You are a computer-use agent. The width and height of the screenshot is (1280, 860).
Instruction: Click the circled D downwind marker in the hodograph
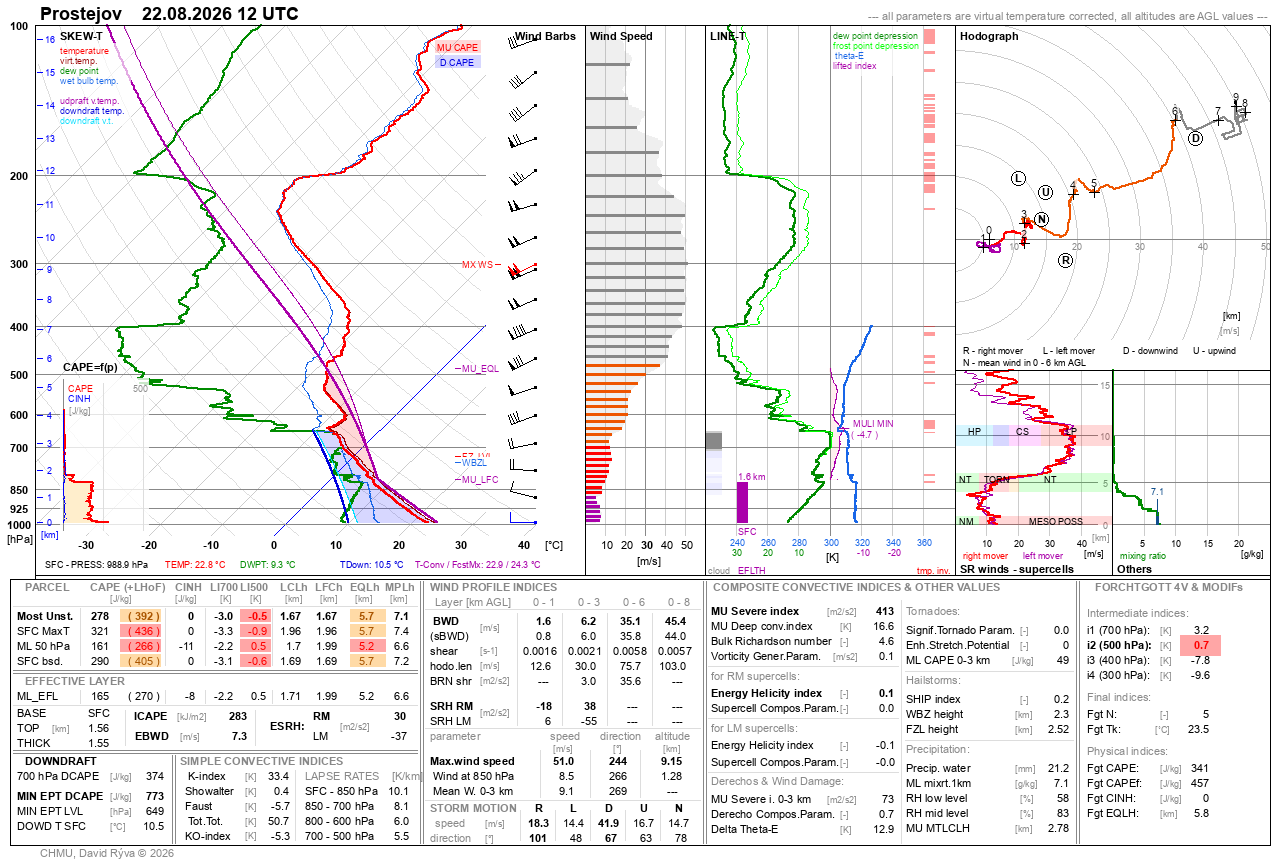pos(1195,138)
